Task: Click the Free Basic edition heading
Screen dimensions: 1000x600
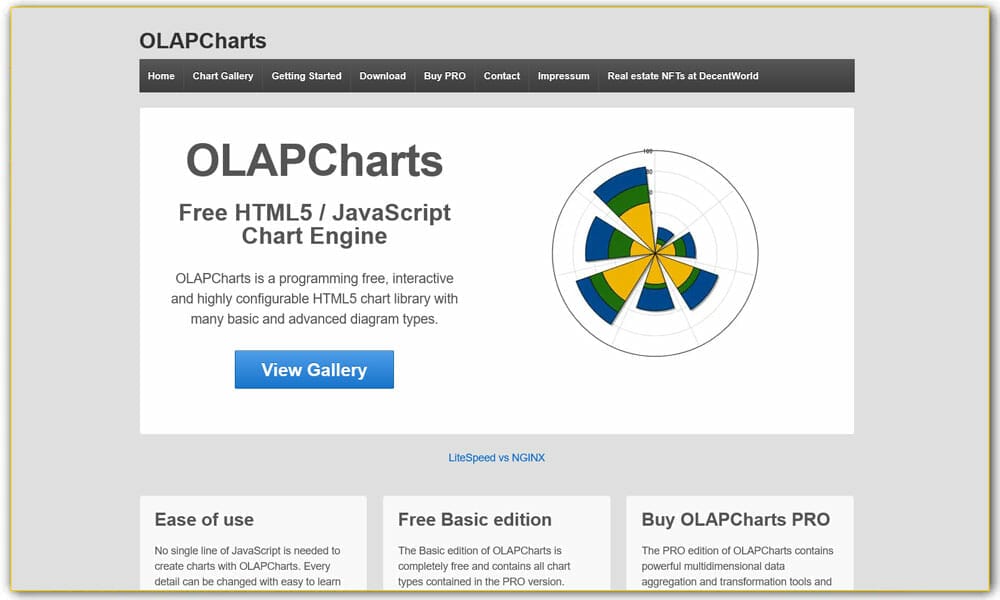Action: tap(474, 520)
